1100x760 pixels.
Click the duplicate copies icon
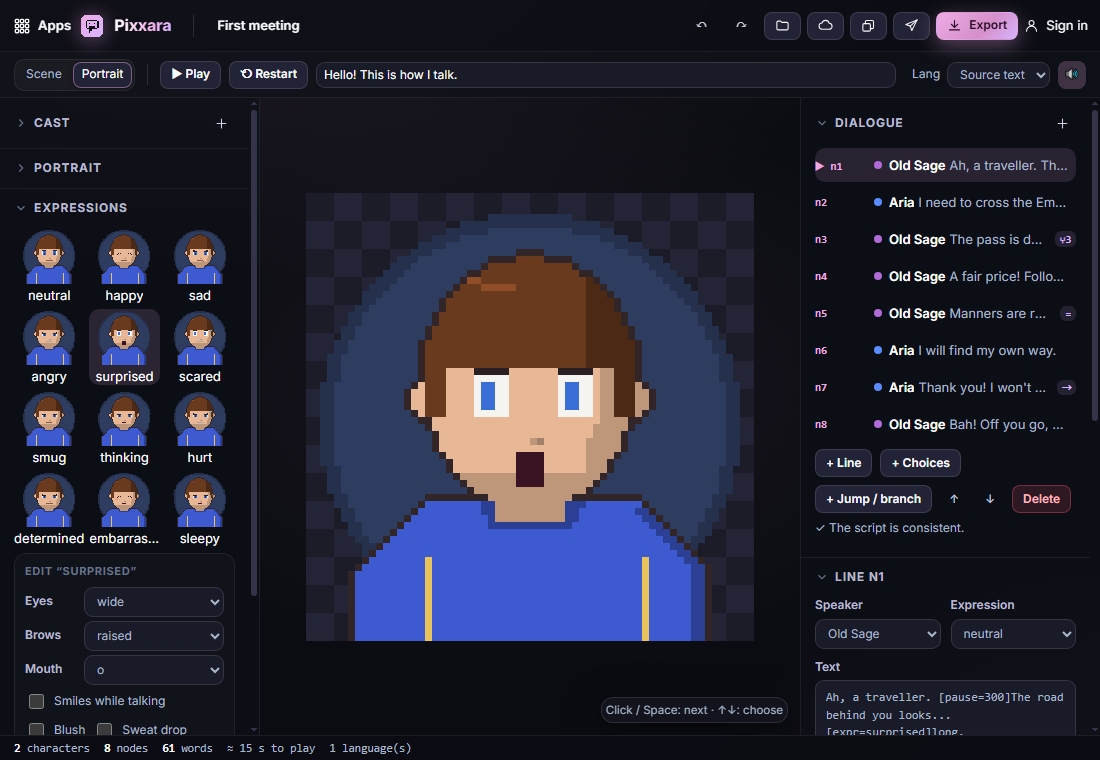tap(868, 26)
